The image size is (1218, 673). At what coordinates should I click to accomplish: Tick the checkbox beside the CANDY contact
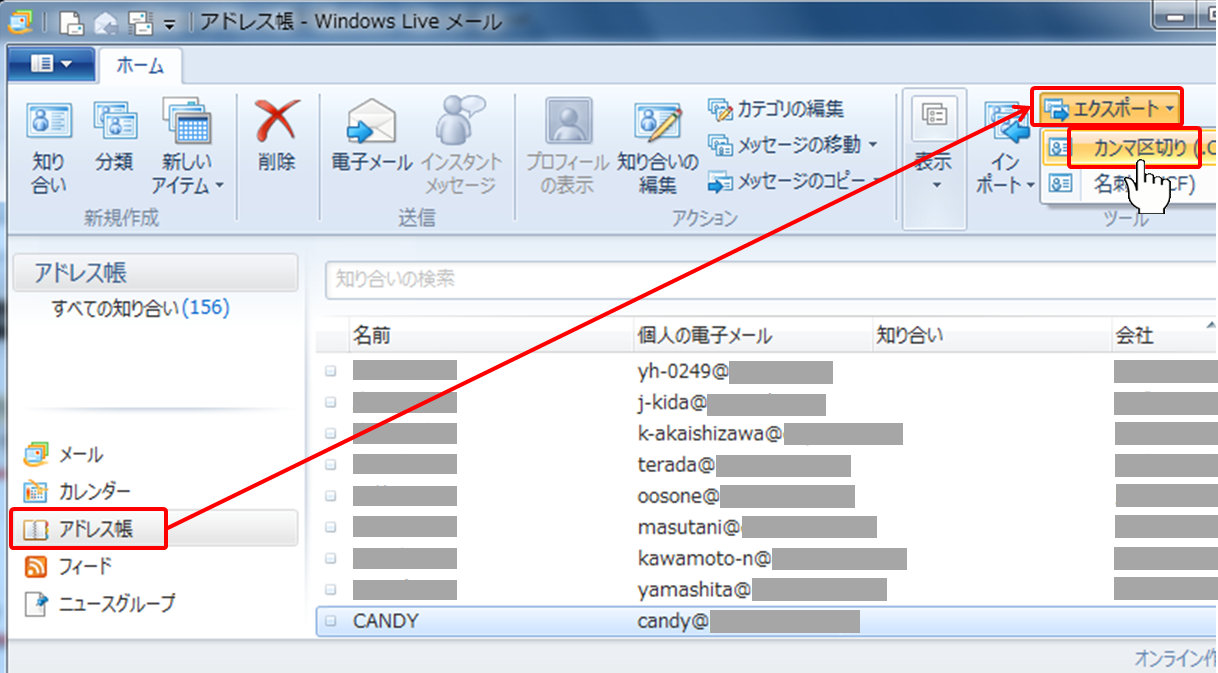[x=331, y=622]
